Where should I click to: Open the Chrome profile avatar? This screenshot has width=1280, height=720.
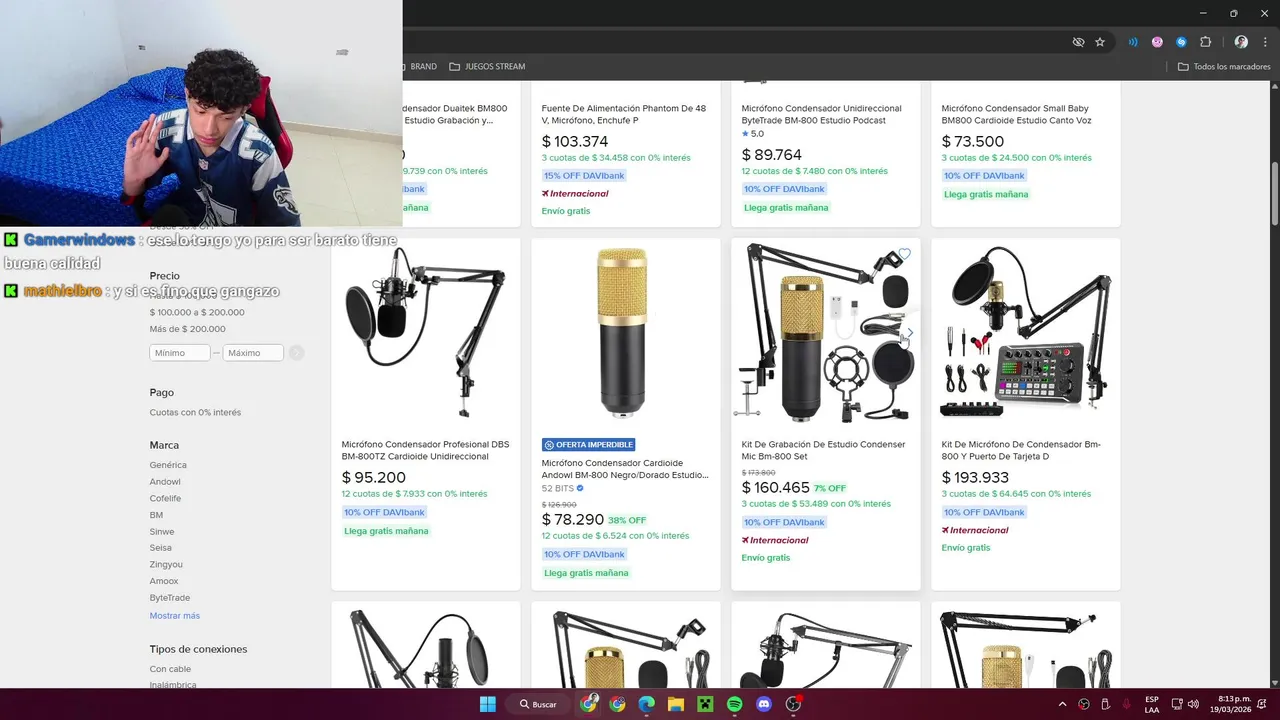coord(1241,42)
